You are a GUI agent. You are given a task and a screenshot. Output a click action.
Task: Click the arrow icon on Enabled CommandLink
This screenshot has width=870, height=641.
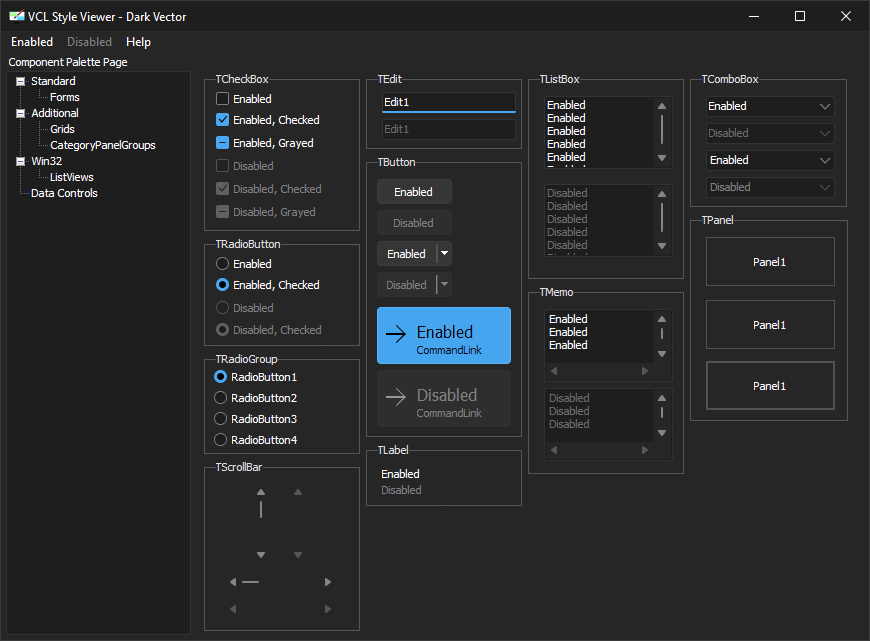point(396,334)
